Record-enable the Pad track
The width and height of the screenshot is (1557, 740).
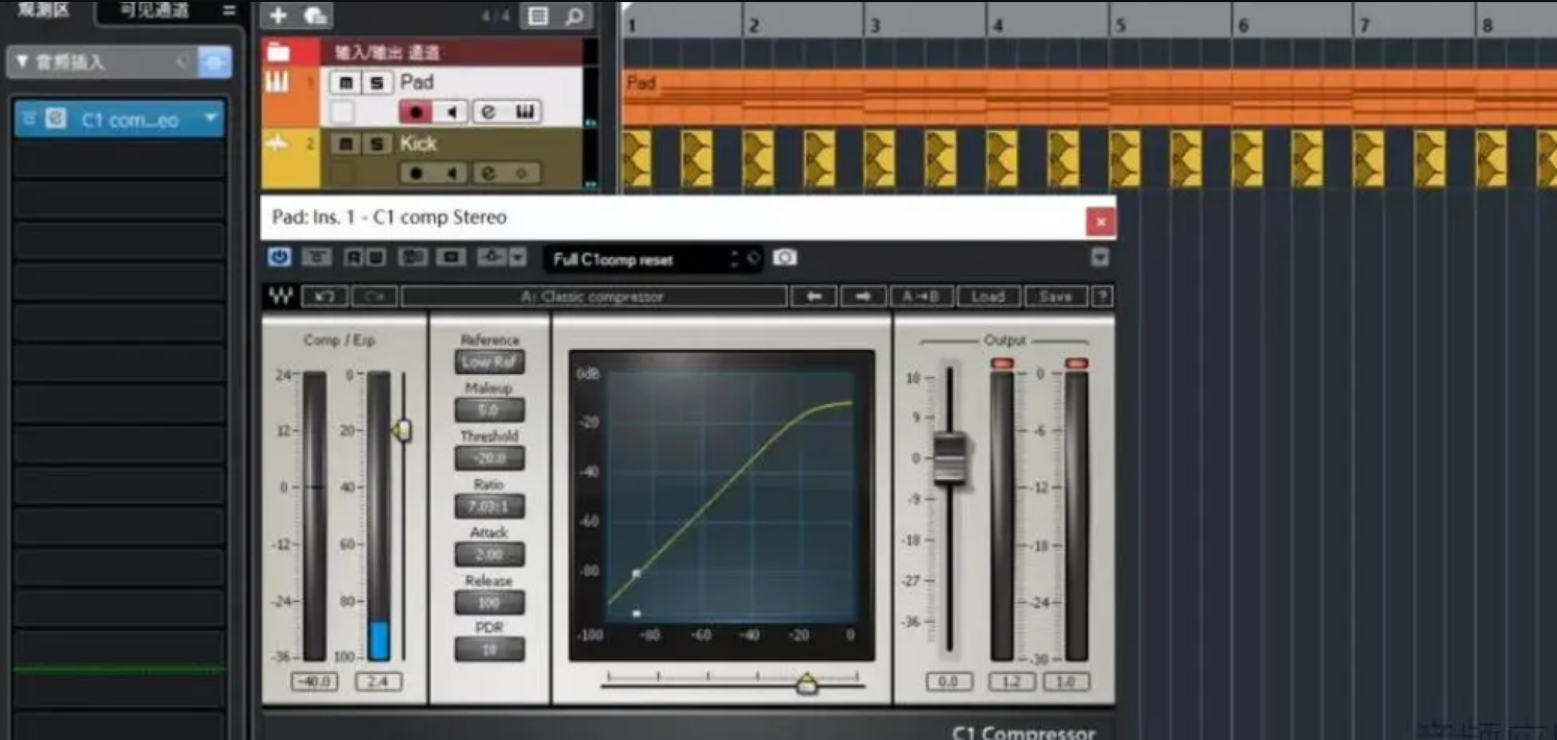point(416,112)
